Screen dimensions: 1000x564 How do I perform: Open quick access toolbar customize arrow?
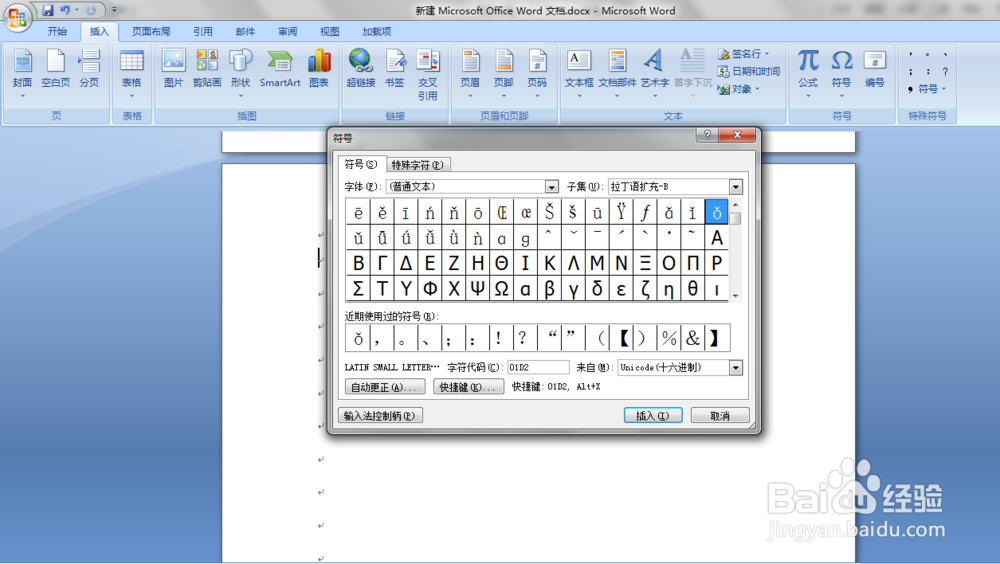tap(115, 10)
